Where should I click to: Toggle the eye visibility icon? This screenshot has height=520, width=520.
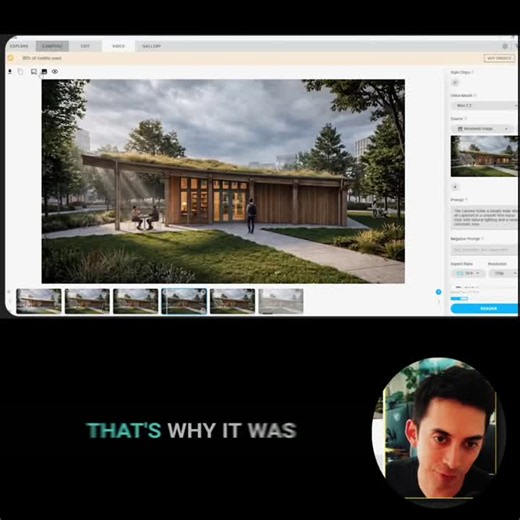(55, 72)
